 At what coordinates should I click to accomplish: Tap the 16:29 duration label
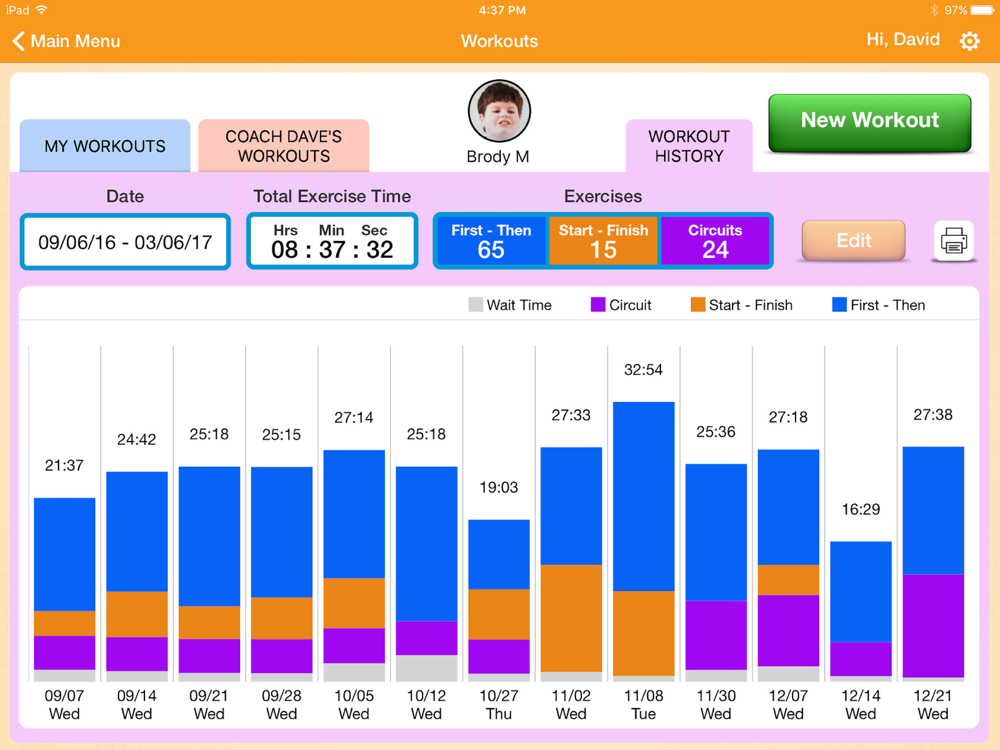coord(860,509)
